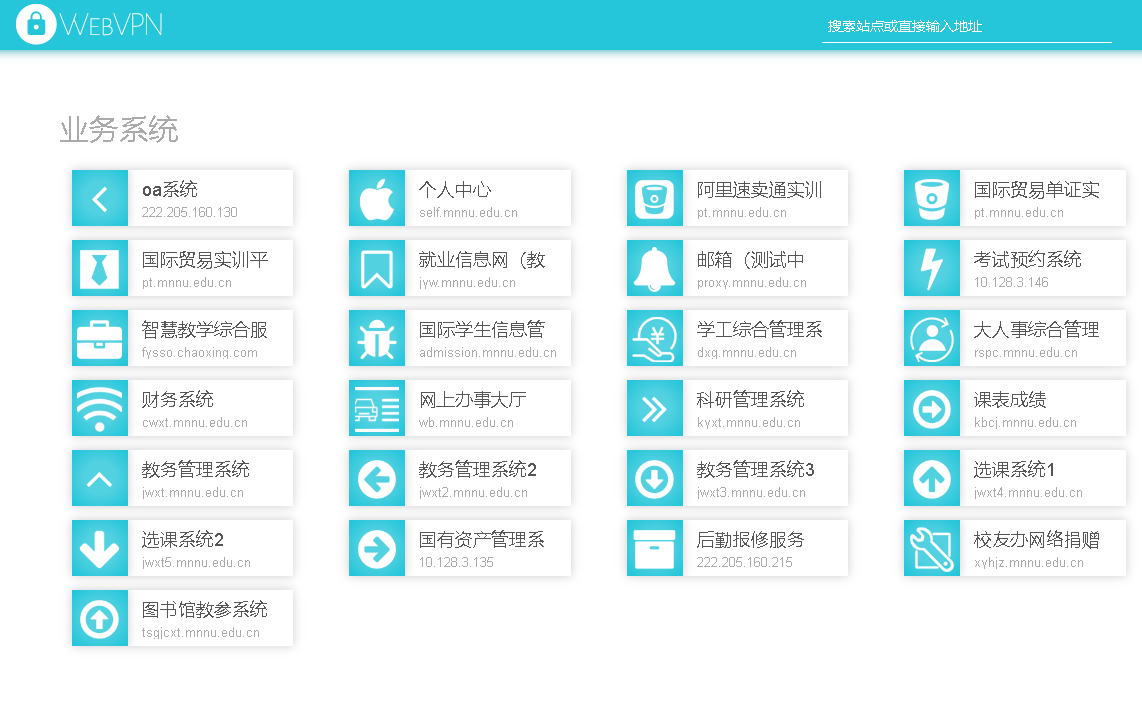Viewport: 1142px width, 707px height.
Task: Open the oa系统 left chevron icon
Action: click(x=100, y=199)
